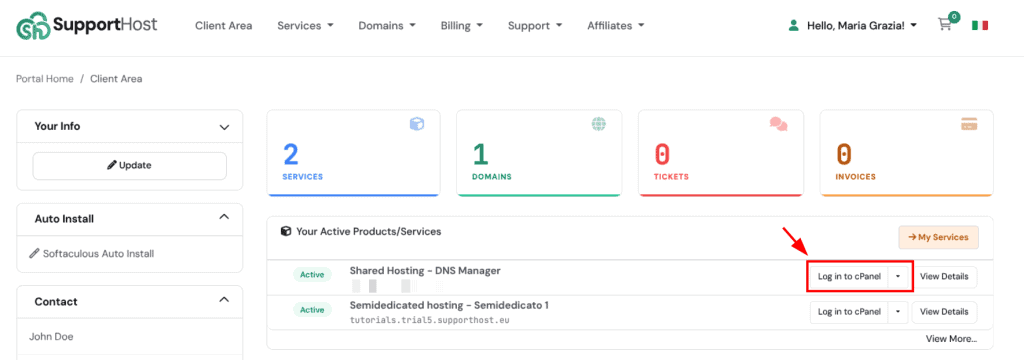Collapse the Auto Install panel chevron
Image resolution: width=1024 pixels, height=360 pixels.
[224, 216]
